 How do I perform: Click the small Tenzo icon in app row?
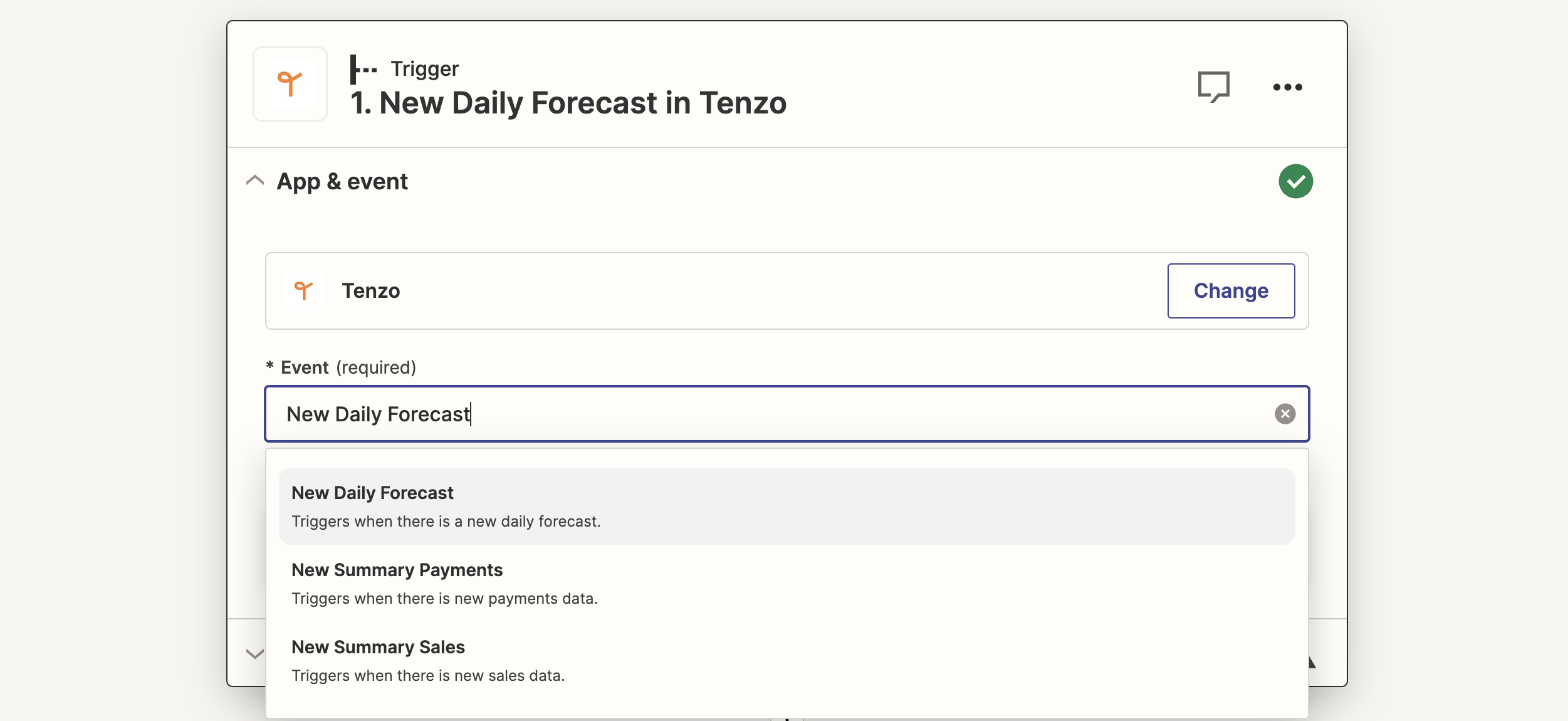pyautogui.click(x=304, y=291)
